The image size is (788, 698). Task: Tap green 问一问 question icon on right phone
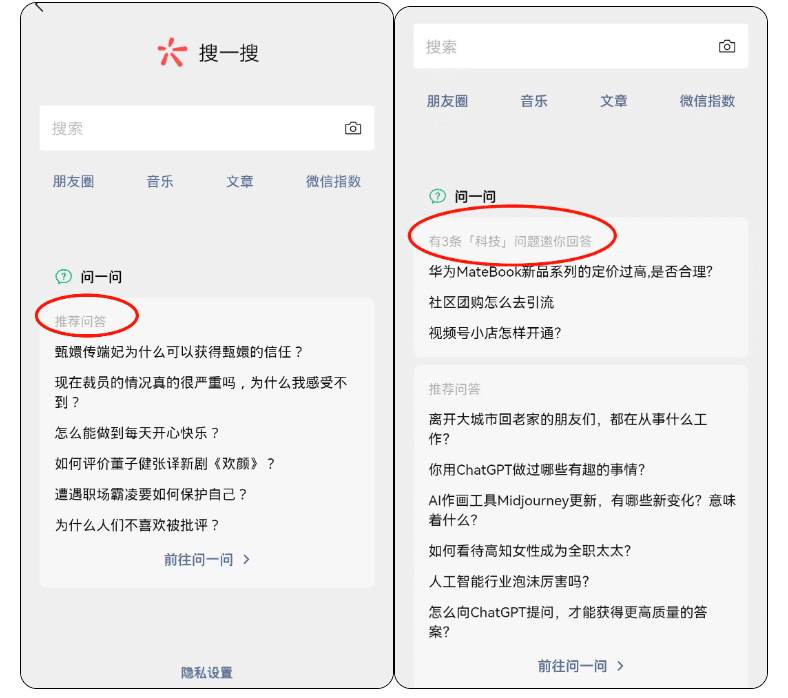click(x=437, y=196)
